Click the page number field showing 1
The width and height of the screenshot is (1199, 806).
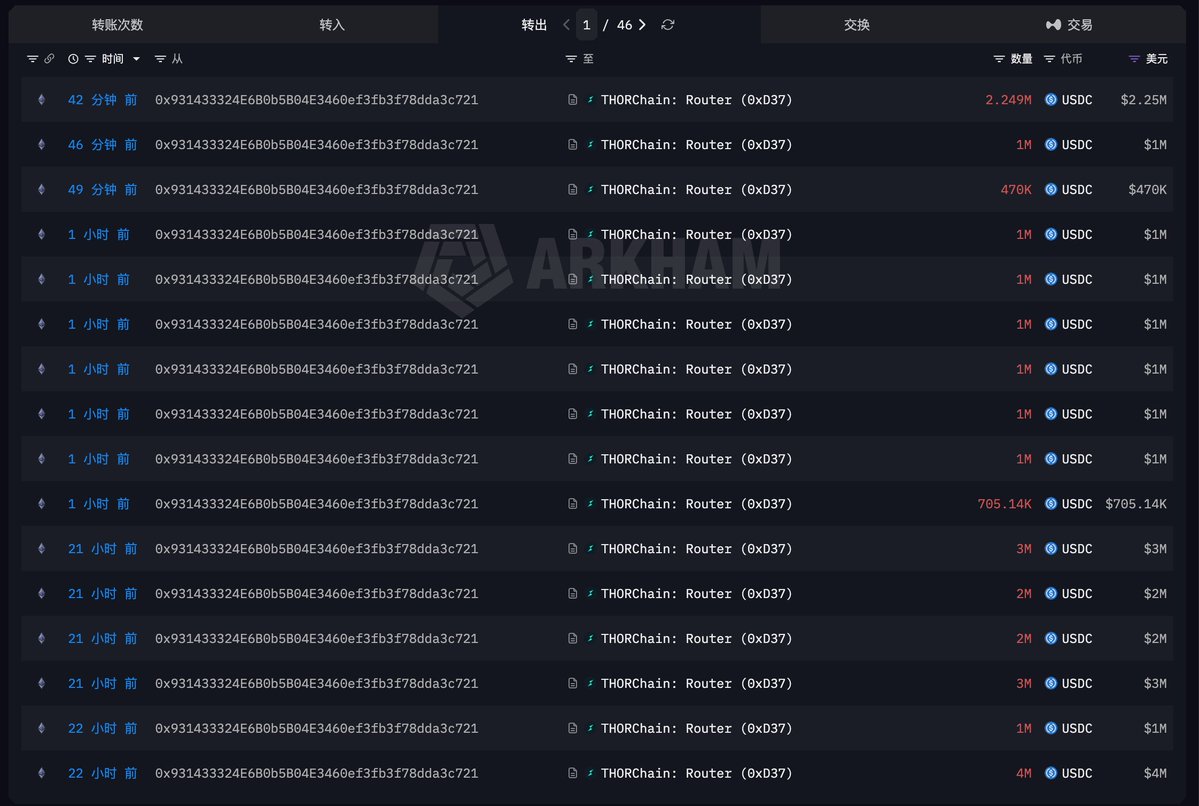click(x=587, y=24)
